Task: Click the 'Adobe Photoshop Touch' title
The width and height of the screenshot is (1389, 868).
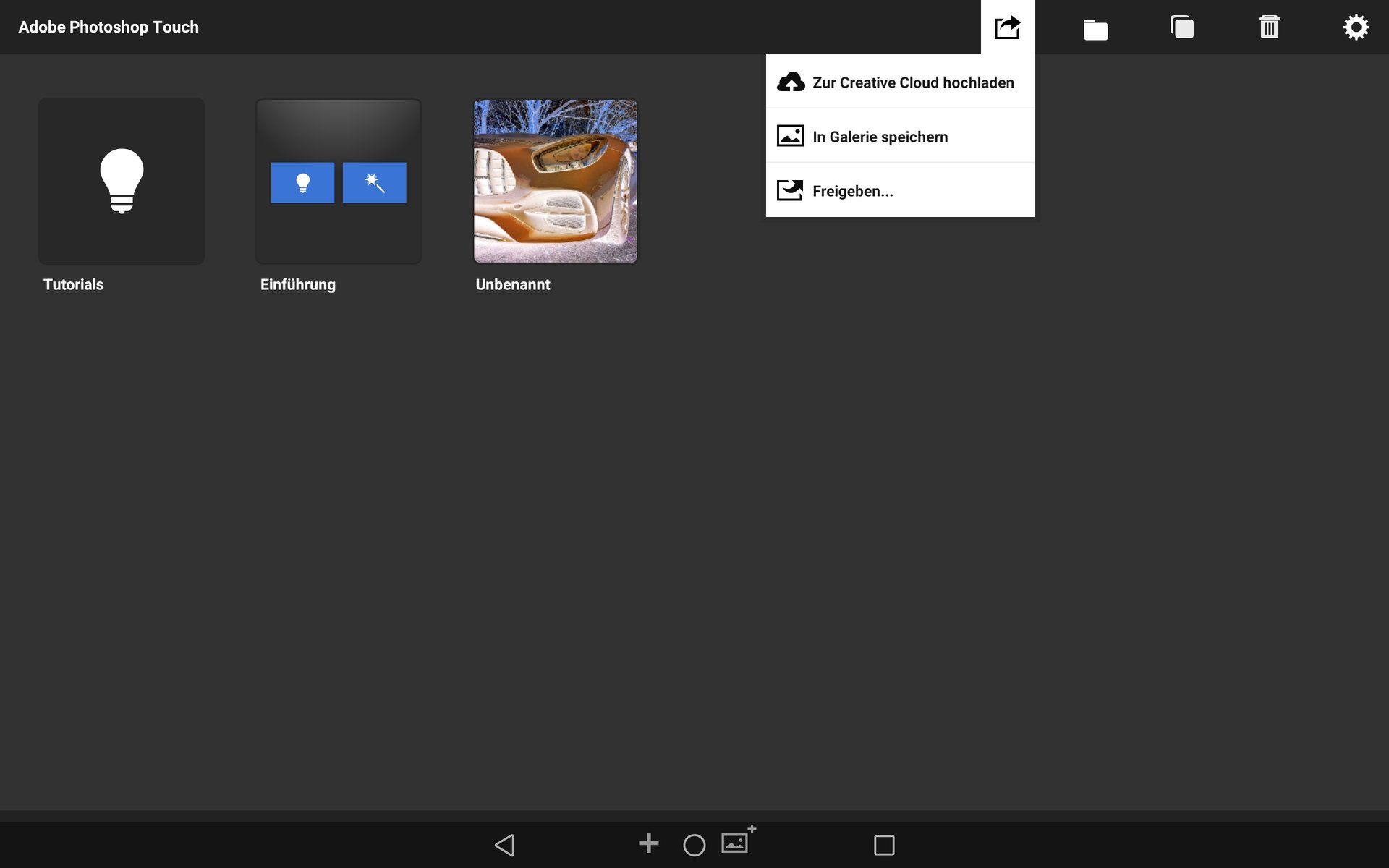Action: pyautogui.click(x=109, y=27)
